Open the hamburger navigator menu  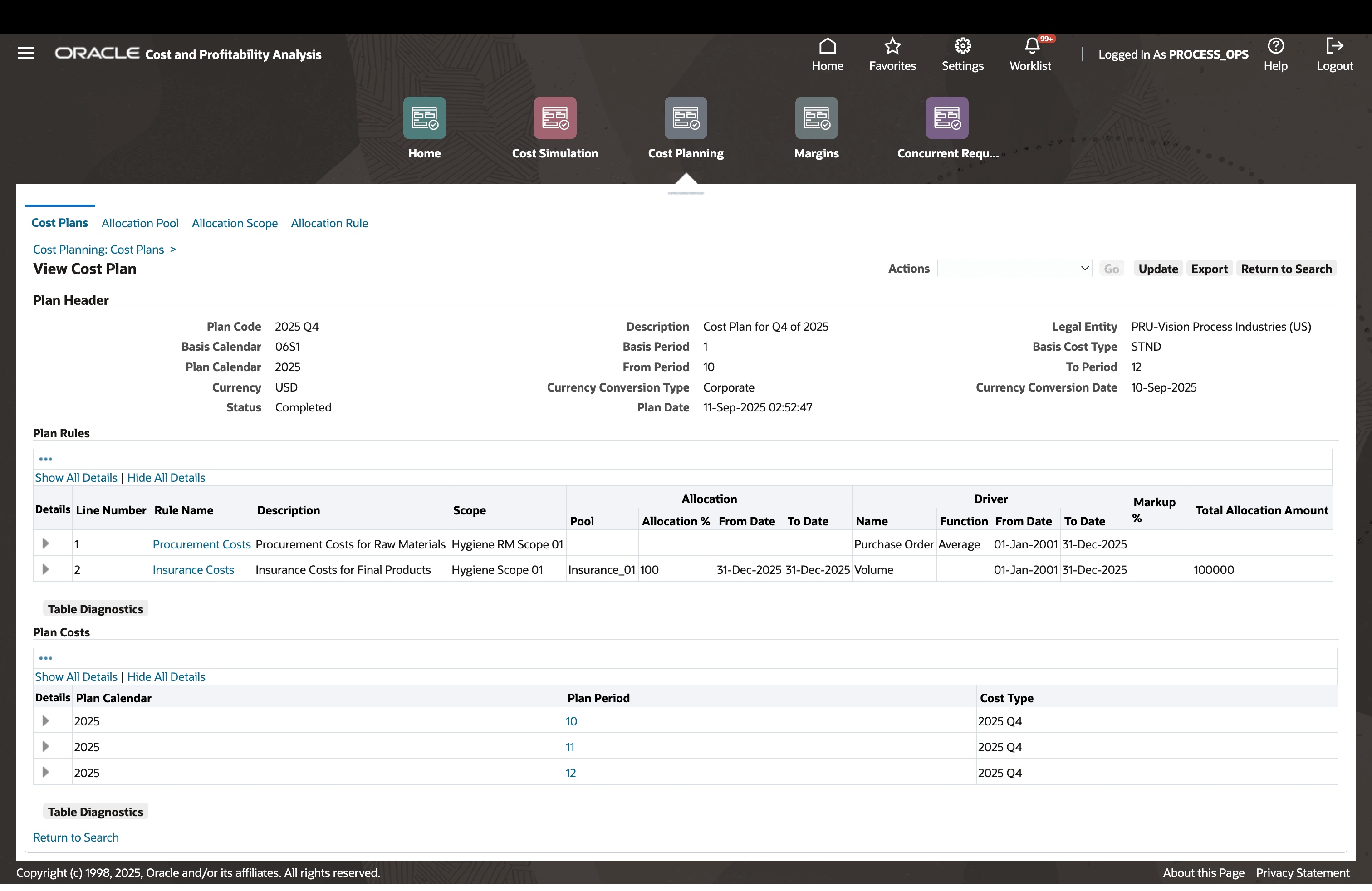click(26, 54)
